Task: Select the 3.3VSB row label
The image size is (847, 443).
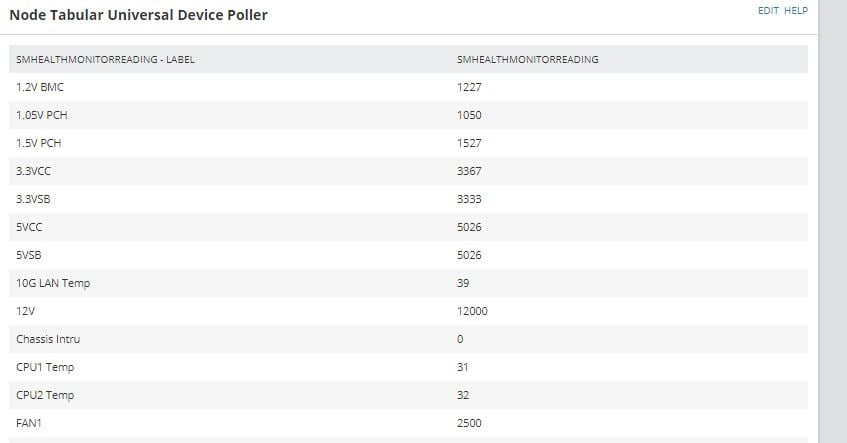Action: (33, 199)
